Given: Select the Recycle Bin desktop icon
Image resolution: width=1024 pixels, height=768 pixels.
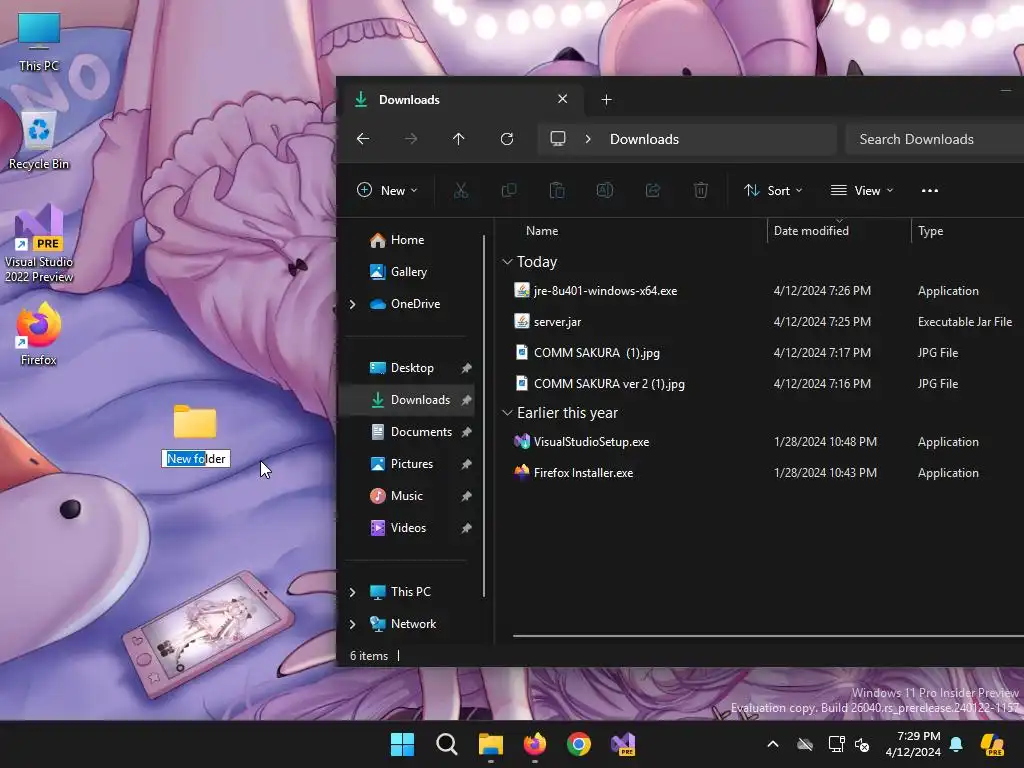Looking at the screenshot, I should [39, 140].
